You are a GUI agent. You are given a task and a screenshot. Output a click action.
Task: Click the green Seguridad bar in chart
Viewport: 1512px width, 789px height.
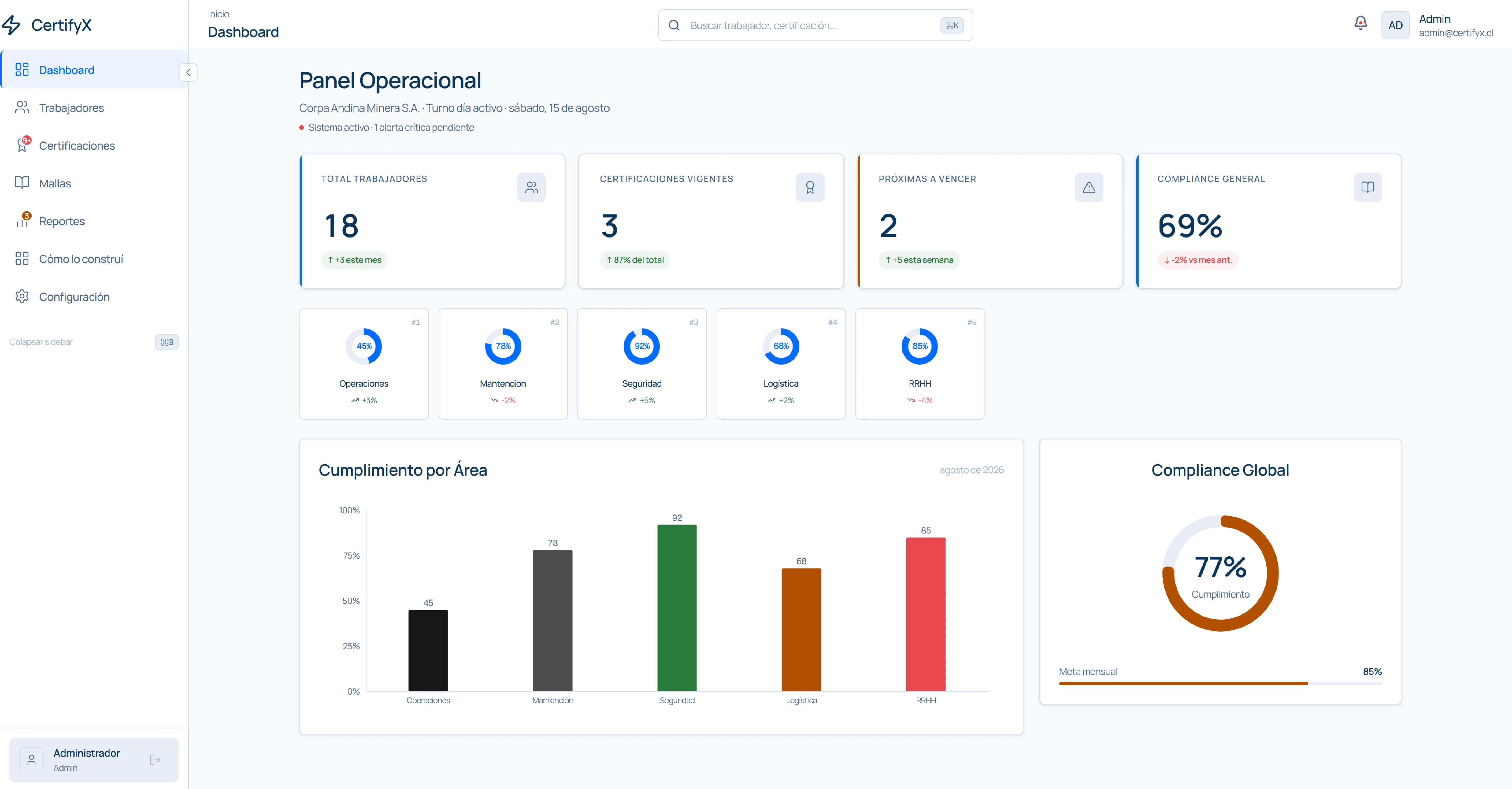point(677,608)
